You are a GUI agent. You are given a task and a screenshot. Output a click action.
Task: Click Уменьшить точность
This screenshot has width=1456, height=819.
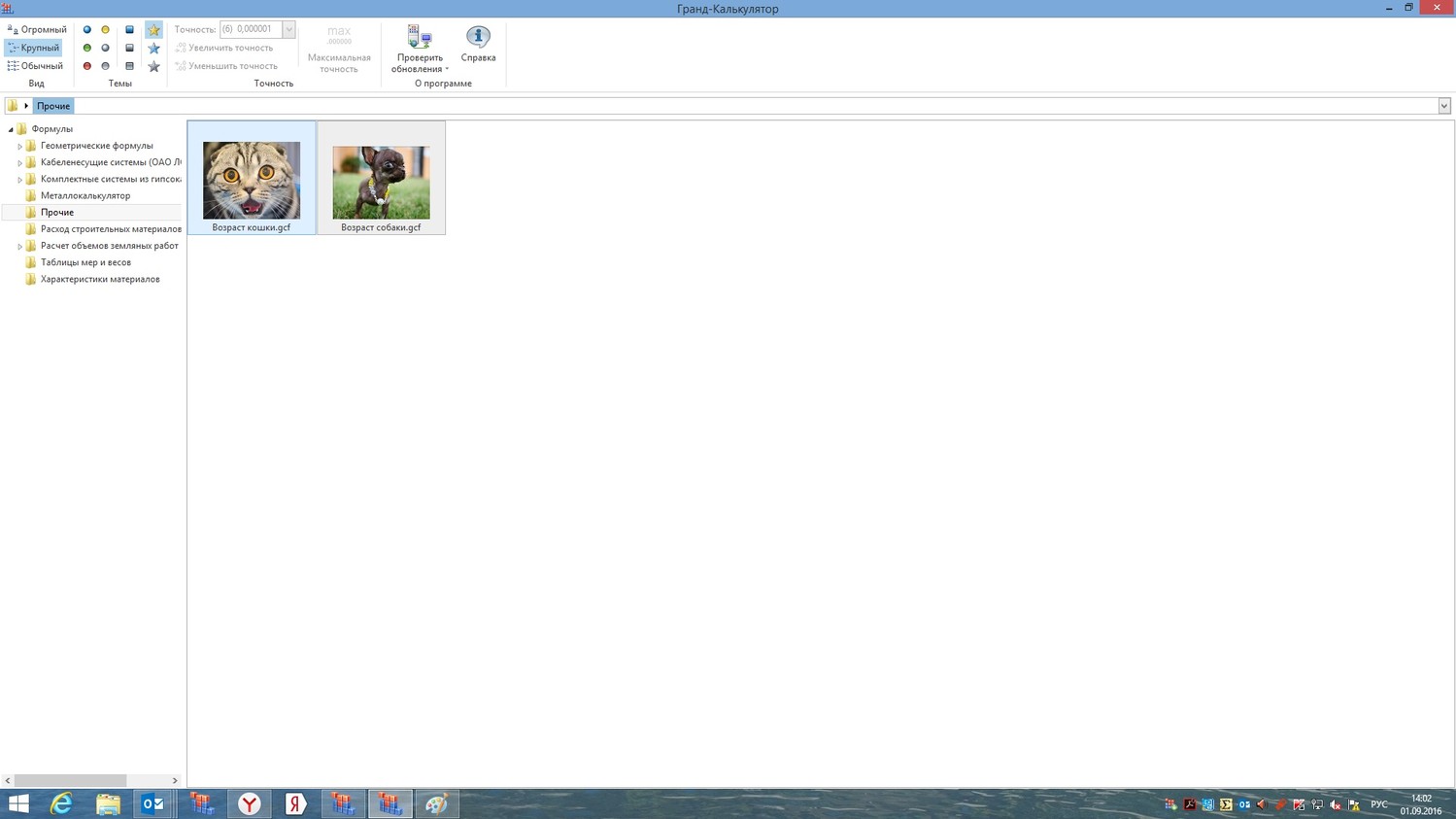pyautogui.click(x=226, y=66)
